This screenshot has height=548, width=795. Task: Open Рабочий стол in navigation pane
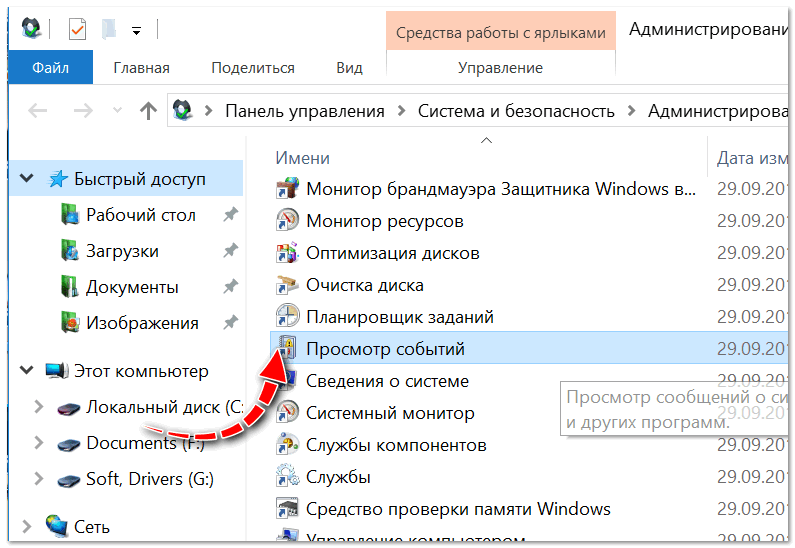click(x=140, y=215)
